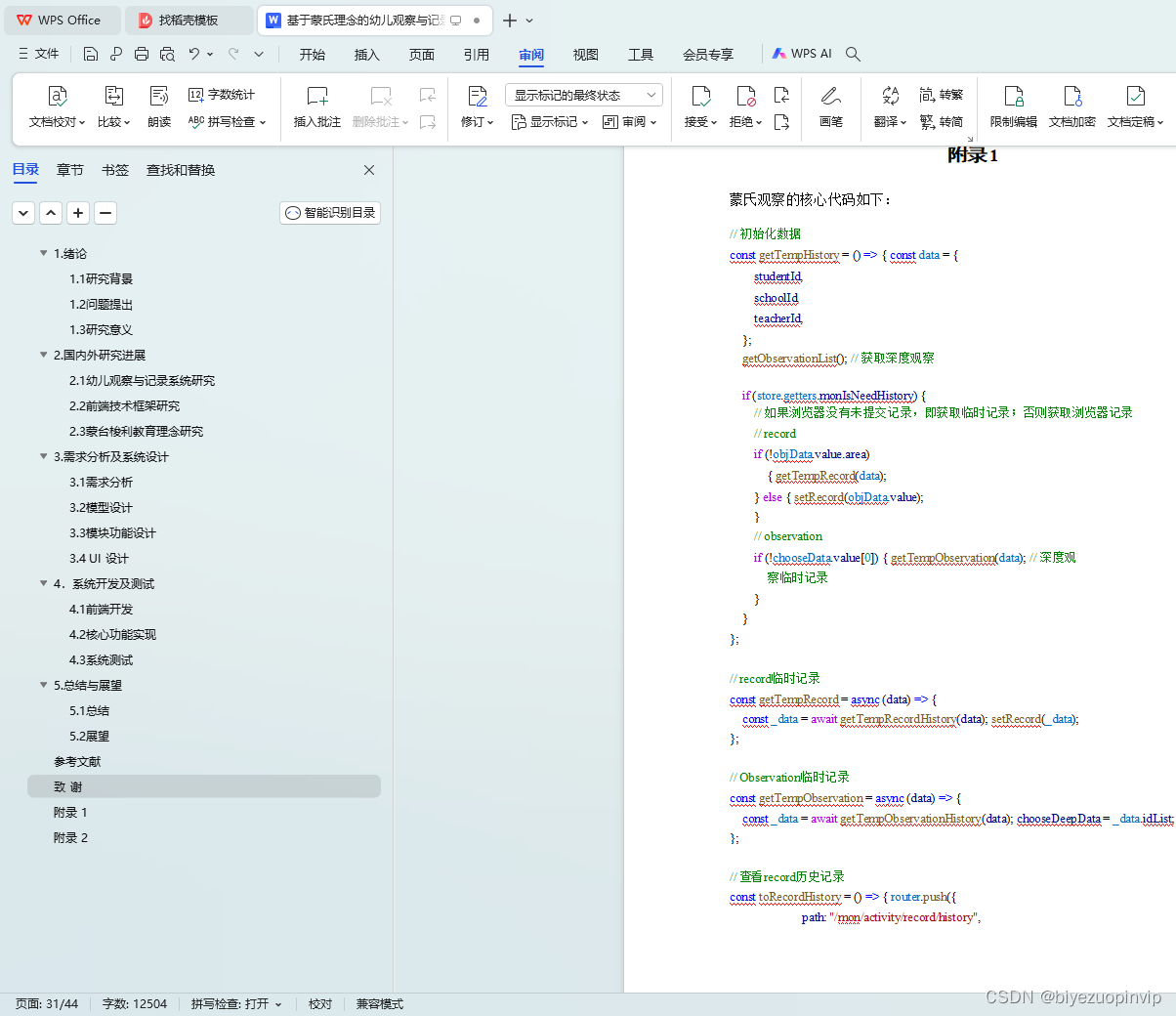Click the plus button to add outline level
Viewport: 1176px width, 1016px height.
[79, 212]
